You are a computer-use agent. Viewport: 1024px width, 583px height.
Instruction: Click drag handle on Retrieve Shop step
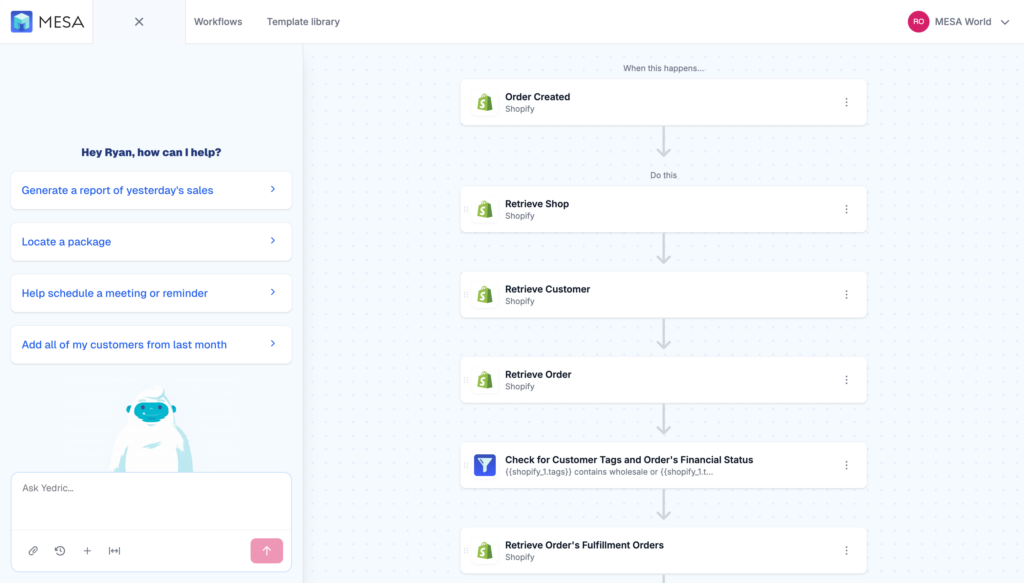pos(466,210)
